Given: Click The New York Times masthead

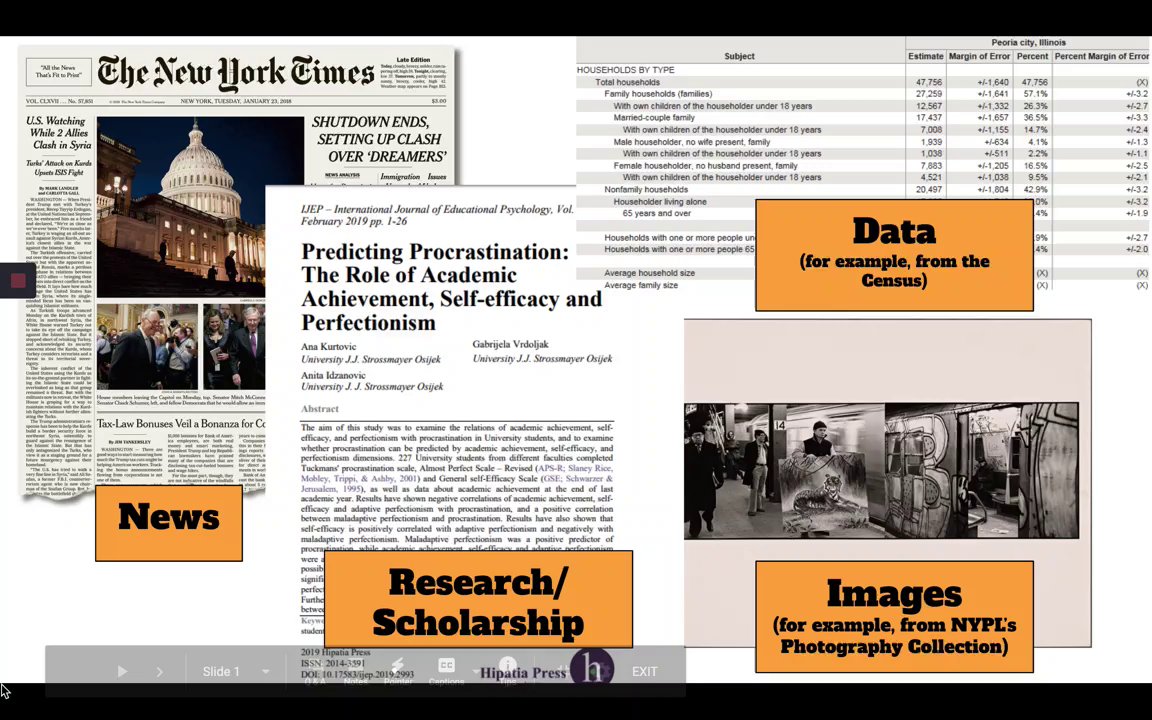Looking at the screenshot, I should coord(237,72).
